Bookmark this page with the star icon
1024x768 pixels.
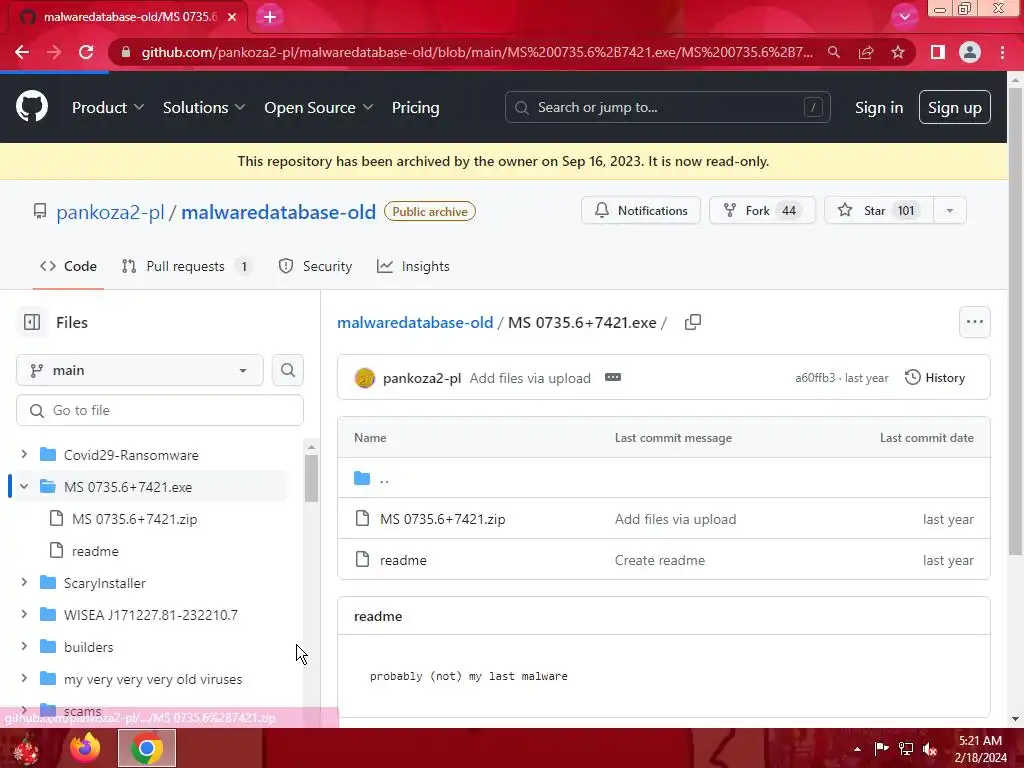pos(898,52)
